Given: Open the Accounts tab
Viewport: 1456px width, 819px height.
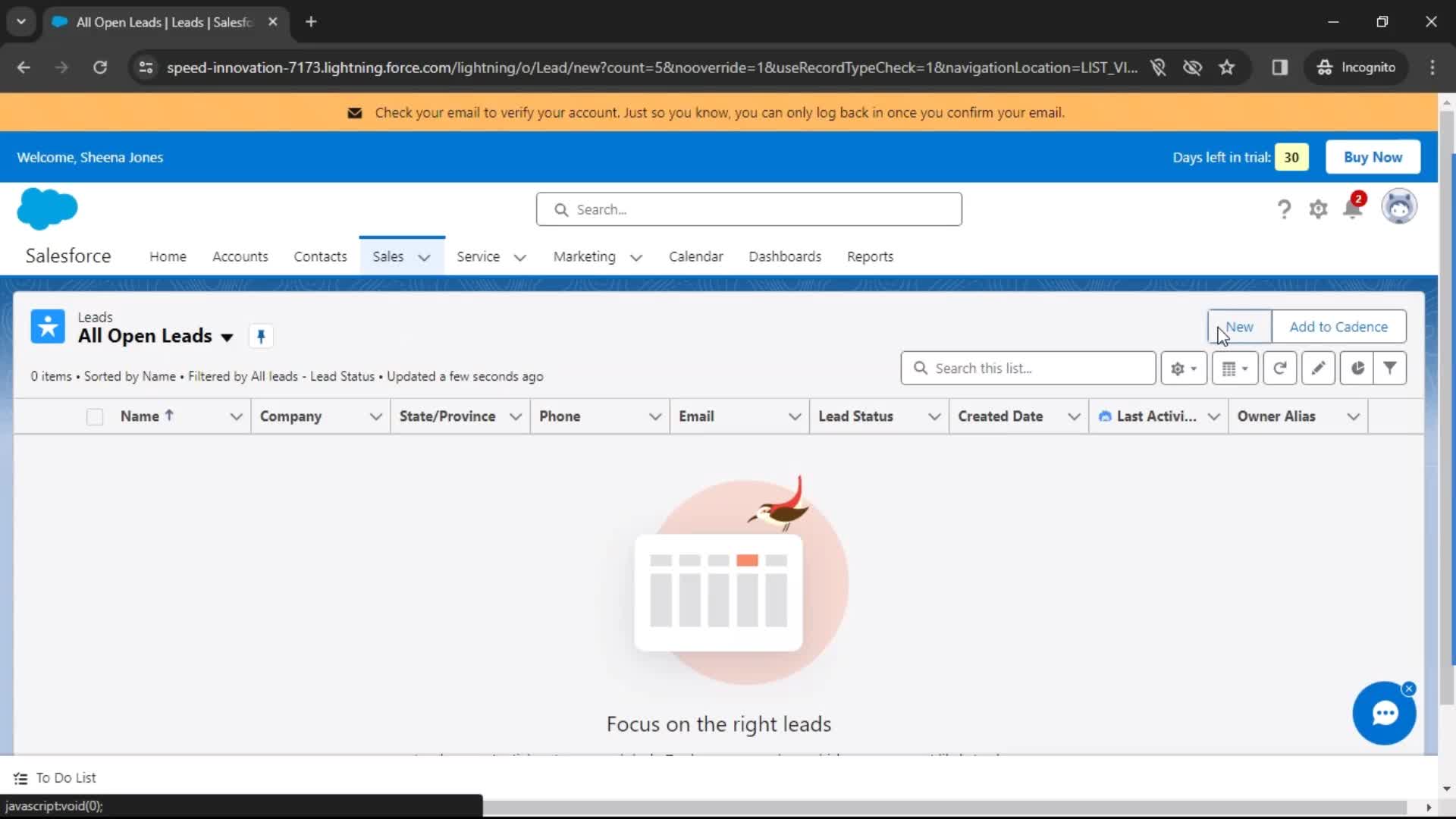Looking at the screenshot, I should point(240,256).
